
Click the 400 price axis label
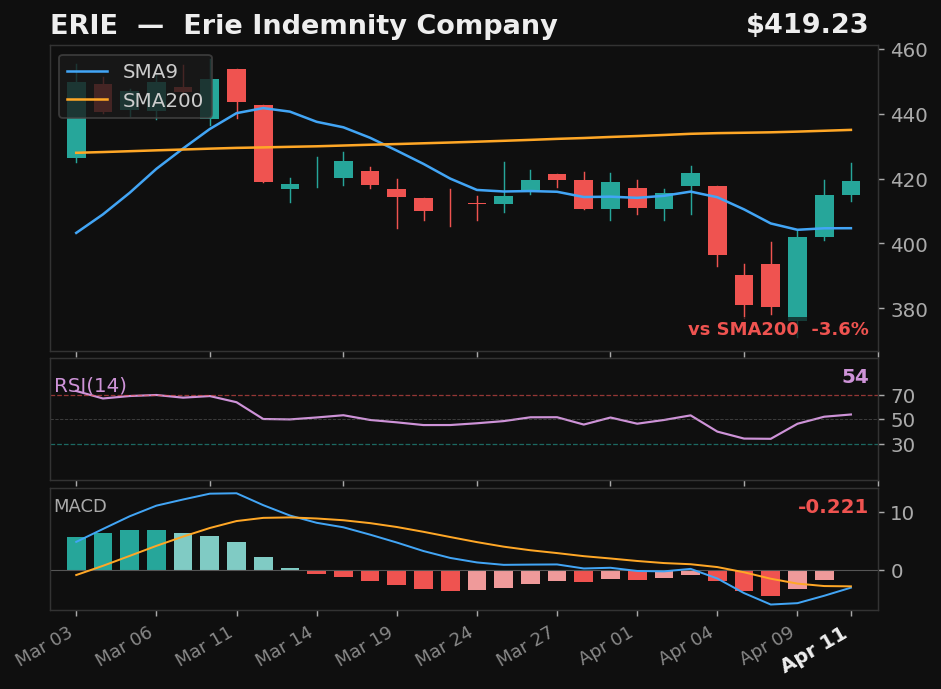(x=909, y=245)
